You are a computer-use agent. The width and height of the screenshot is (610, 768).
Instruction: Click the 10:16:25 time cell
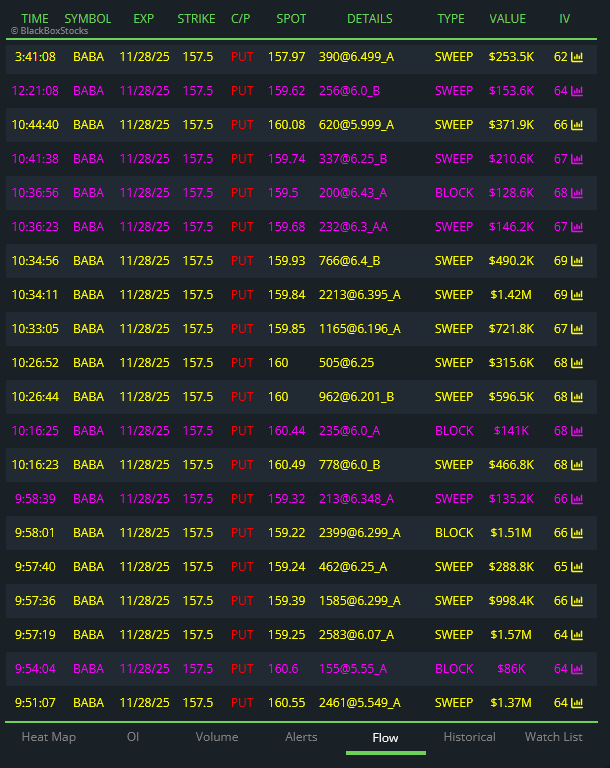(x=35, y=431)
